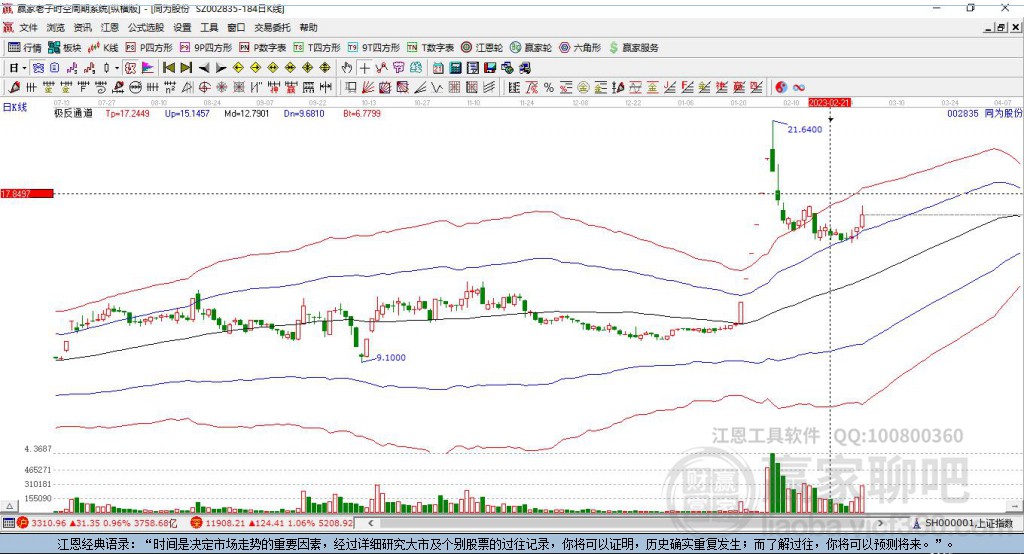
Task: Open the 江恩轮 (Gann wheel) tool
Action: pos(483,47)
